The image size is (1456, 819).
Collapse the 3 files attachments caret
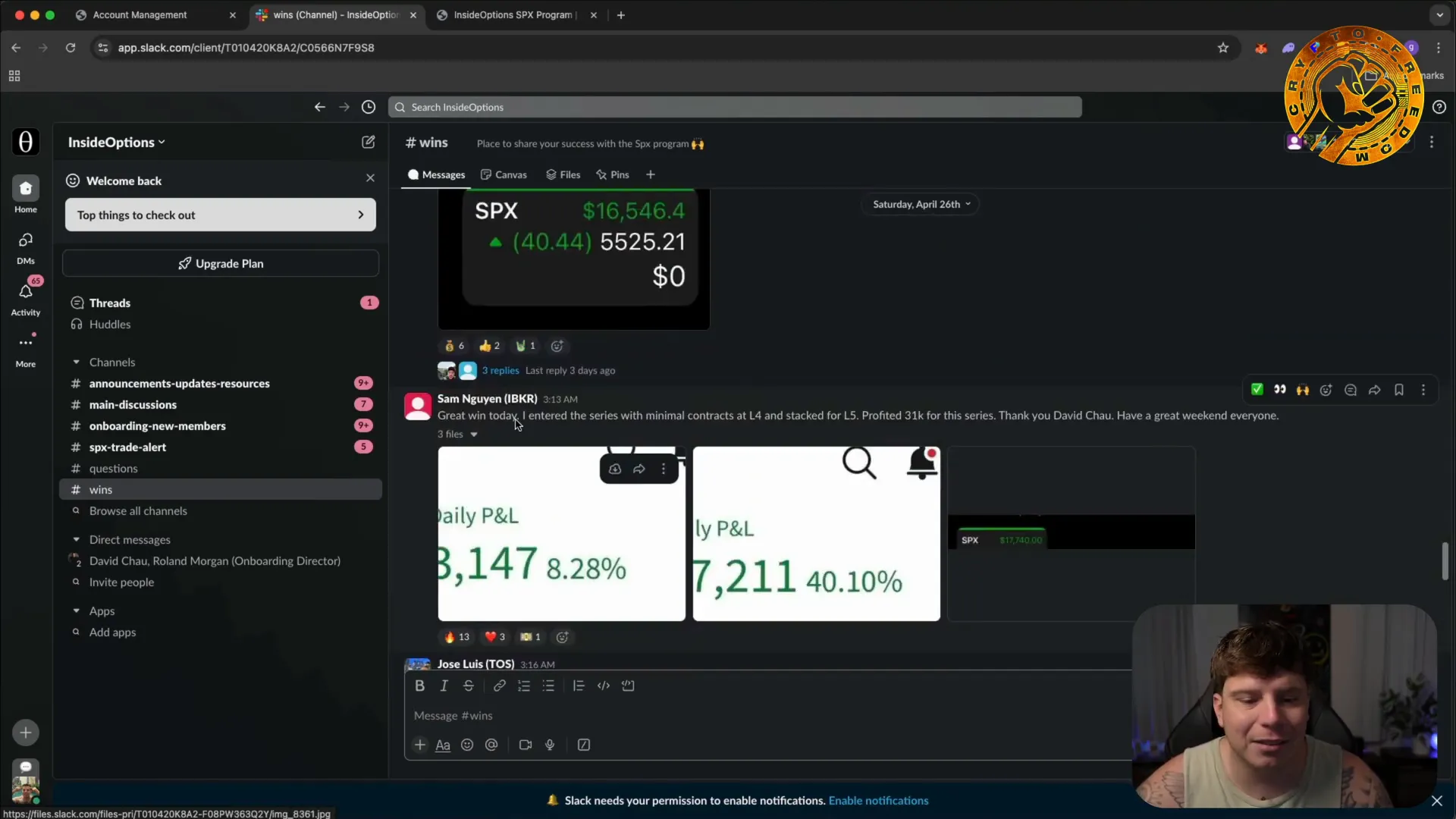pyautogui.click(x=474, y=435)
